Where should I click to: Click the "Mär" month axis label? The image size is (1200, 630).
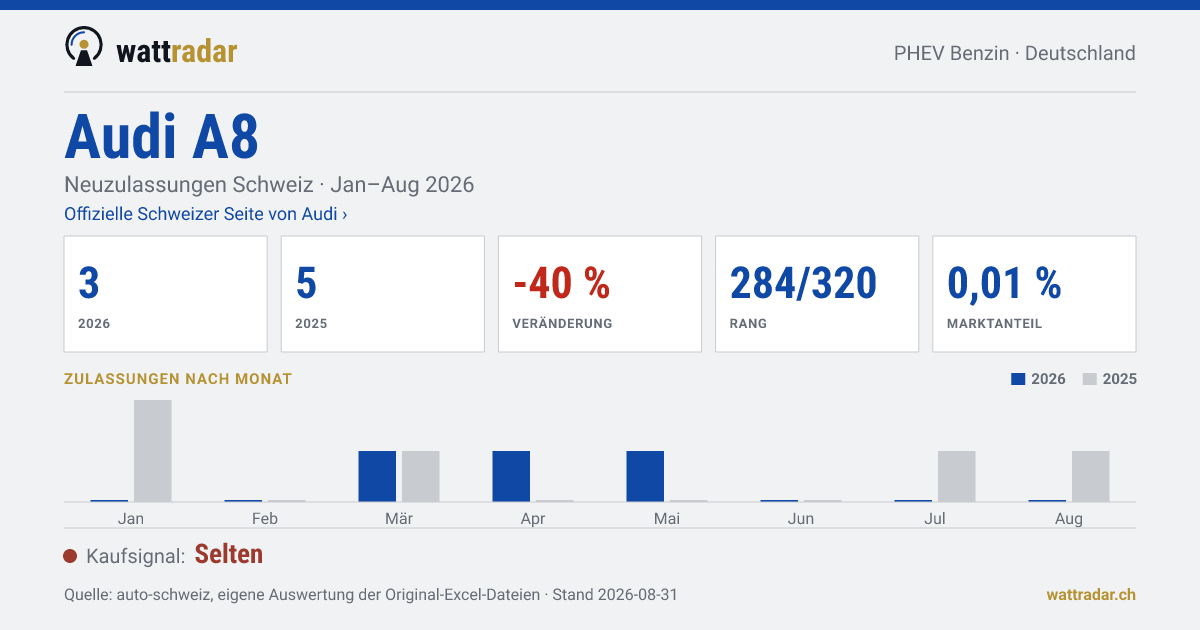pyautogui.click(x=399, y=519)
